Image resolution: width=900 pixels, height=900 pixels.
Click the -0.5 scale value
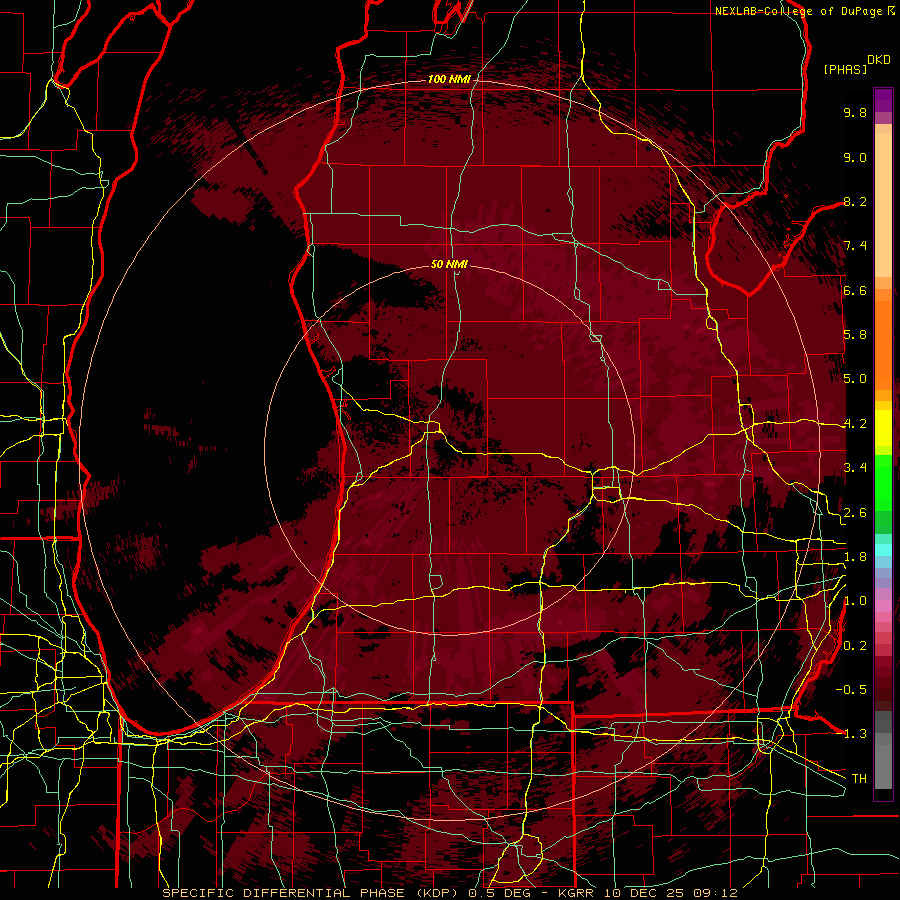click(x=851, y=690)
